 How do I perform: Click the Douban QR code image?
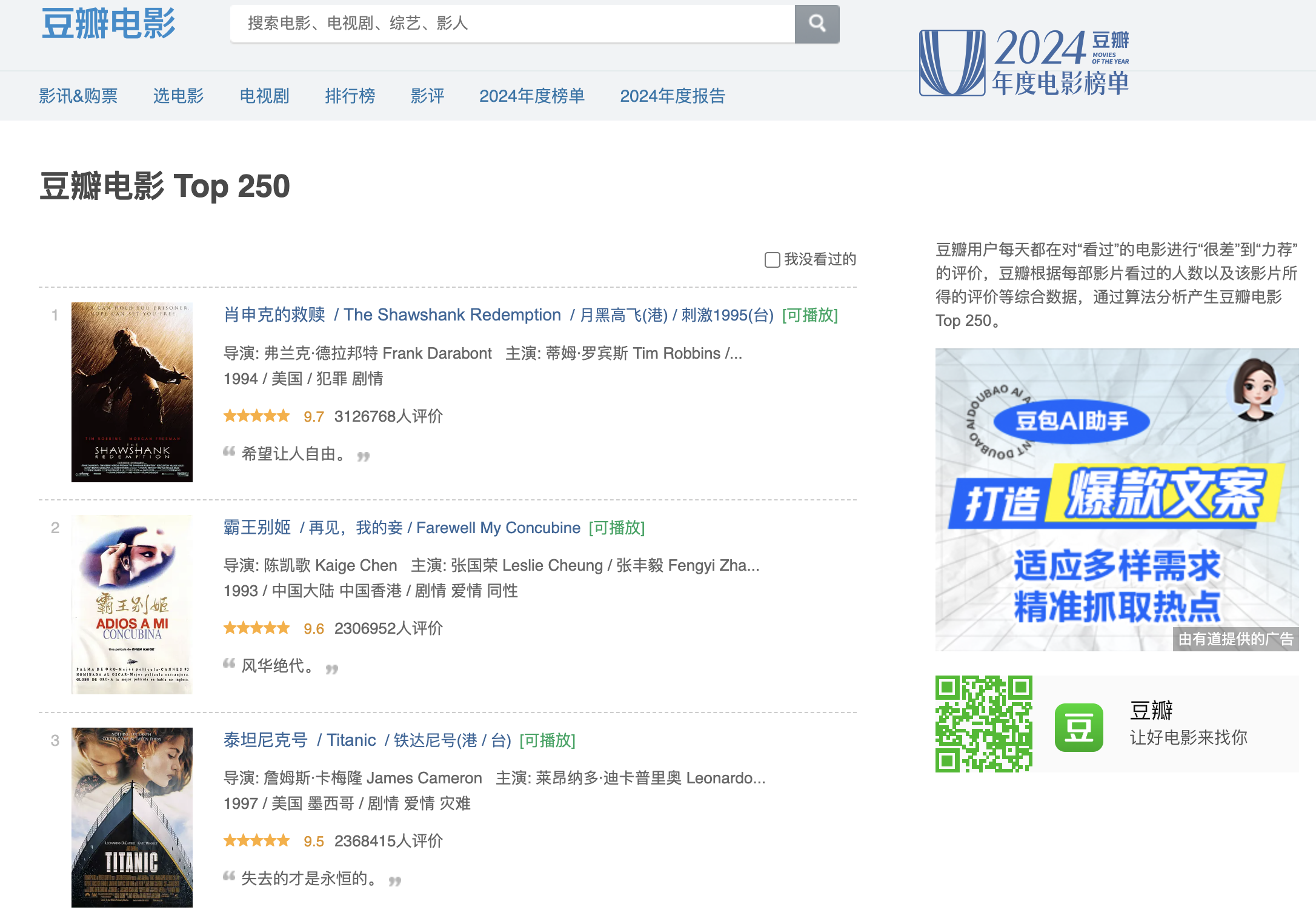(983, 723)
